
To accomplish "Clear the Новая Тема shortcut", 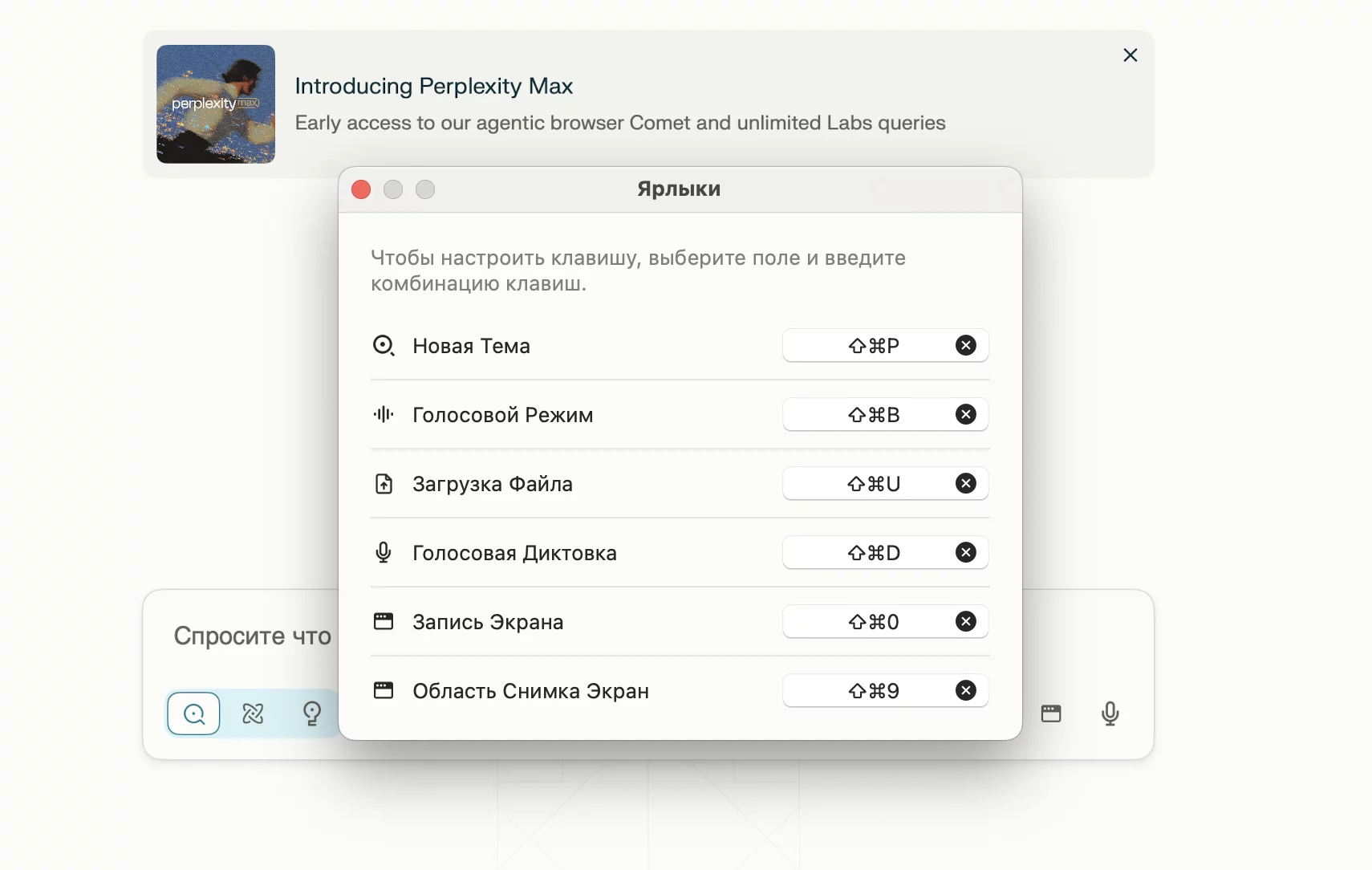I will [966, 346].
